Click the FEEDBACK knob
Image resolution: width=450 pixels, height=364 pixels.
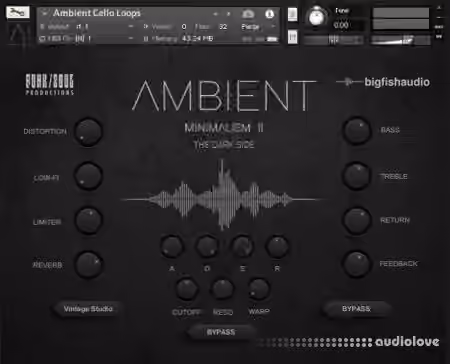click(x=357, y=264)
